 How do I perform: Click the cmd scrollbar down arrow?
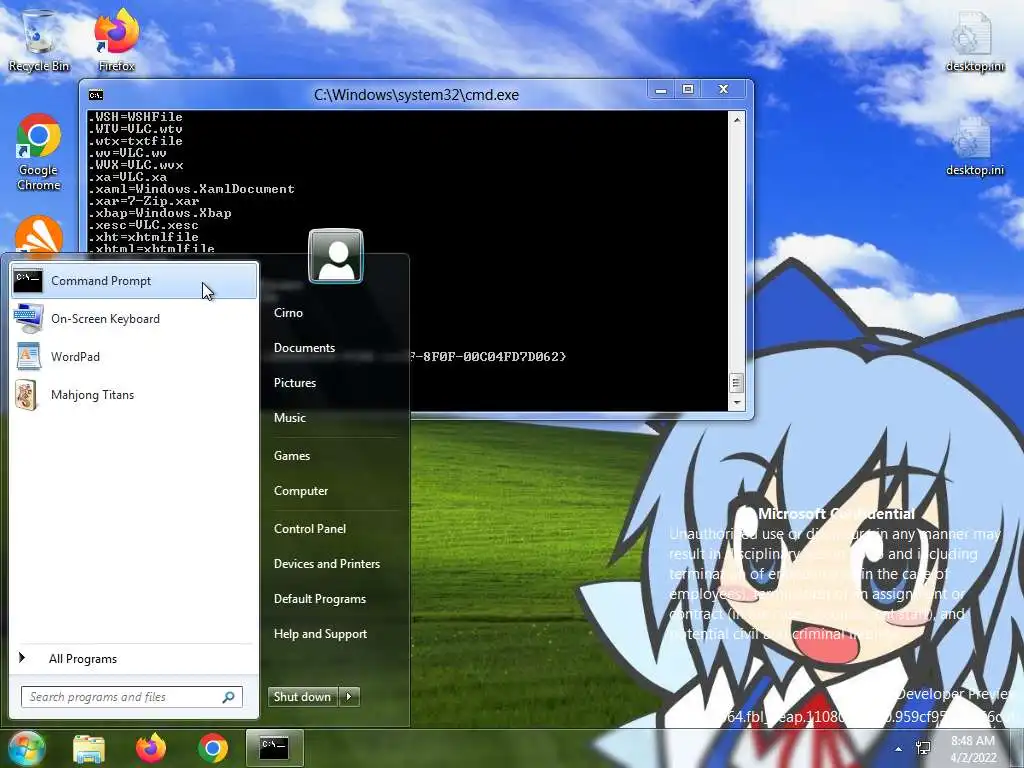(x=737, y=402)
